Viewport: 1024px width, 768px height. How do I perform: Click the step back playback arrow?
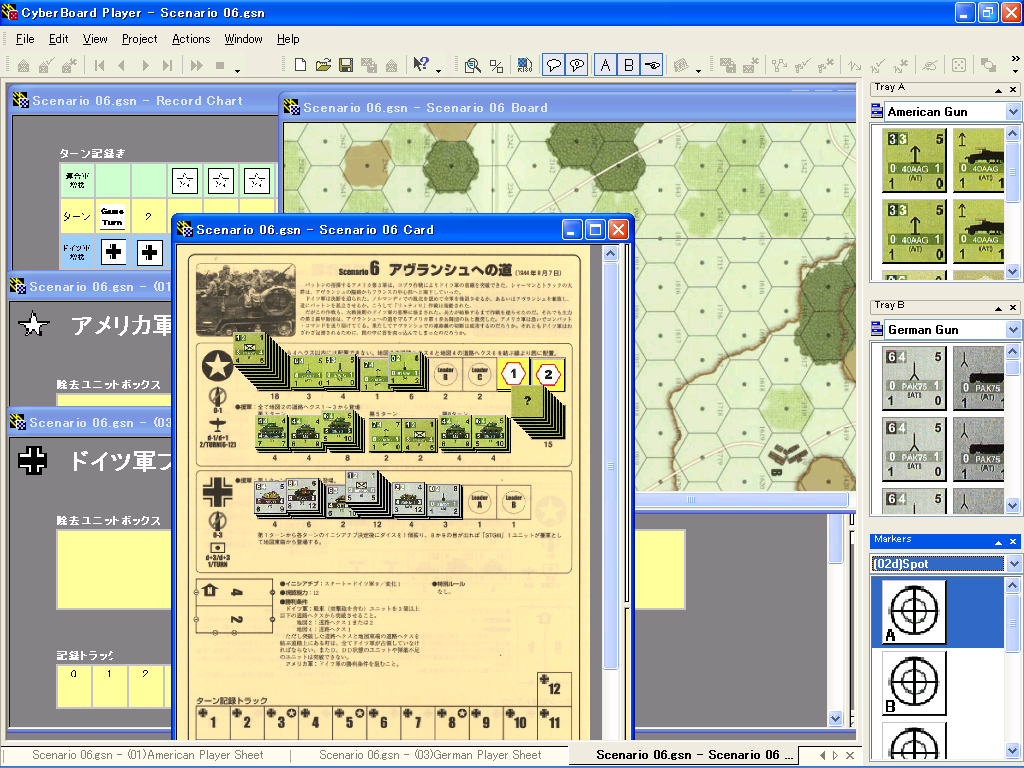tap(121, 65)
